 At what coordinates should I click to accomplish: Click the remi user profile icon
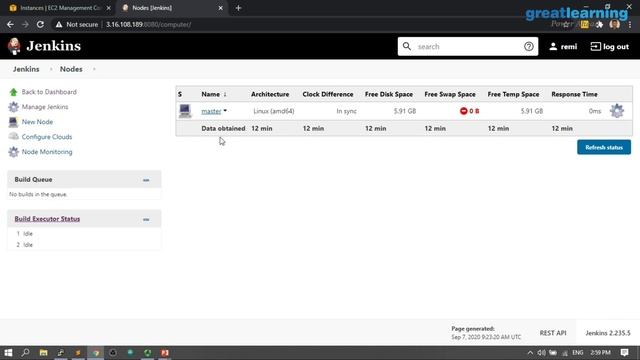[x=553, y=47]
